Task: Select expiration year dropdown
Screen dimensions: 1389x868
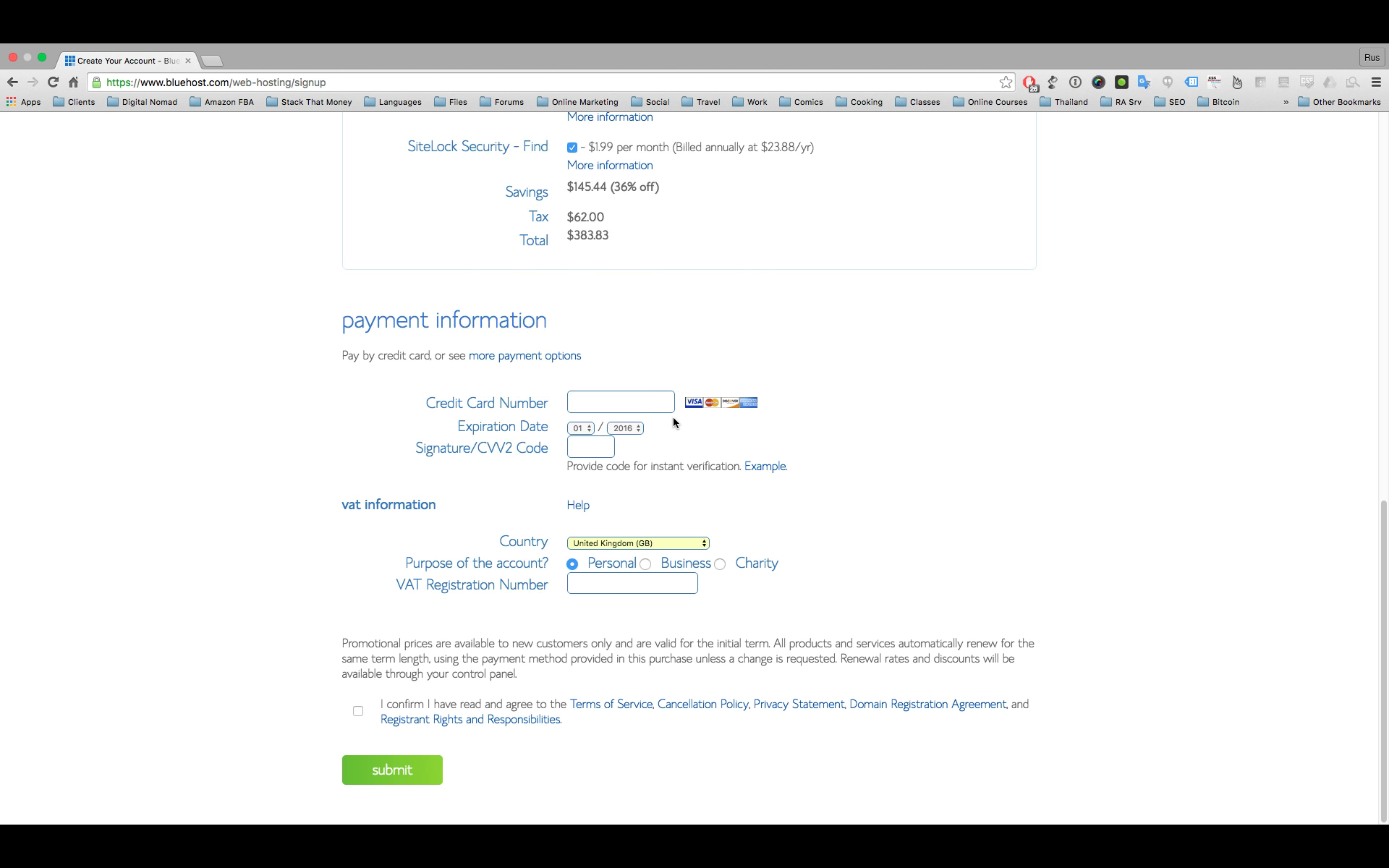Action: click(624, 427)
